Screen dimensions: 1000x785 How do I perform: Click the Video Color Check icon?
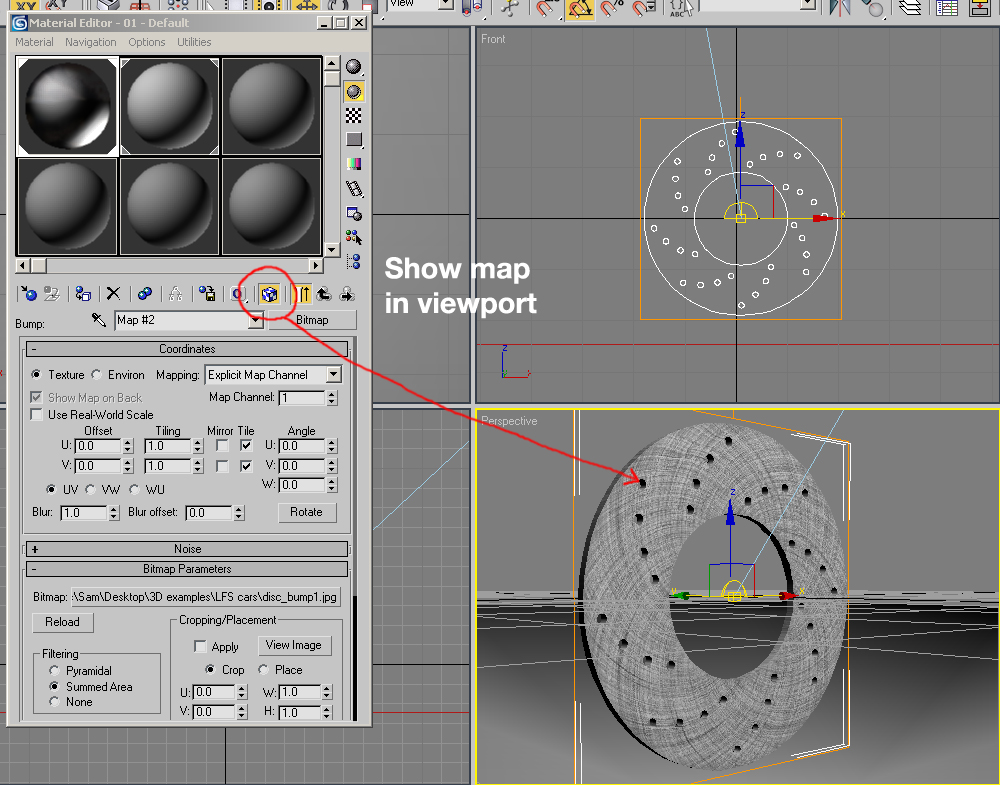pyautogui.click(x=354, y=164)
